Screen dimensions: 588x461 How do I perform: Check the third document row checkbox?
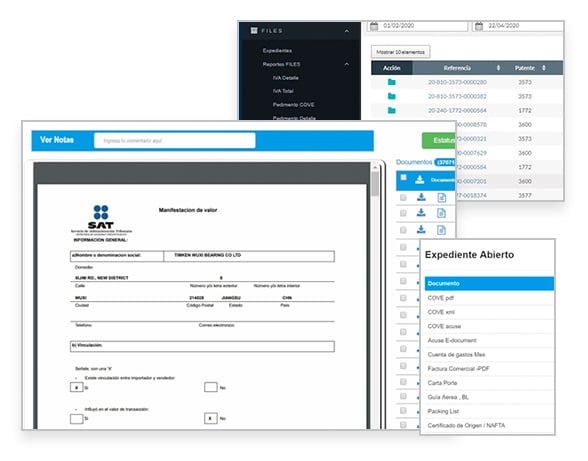tap(403, 230)
